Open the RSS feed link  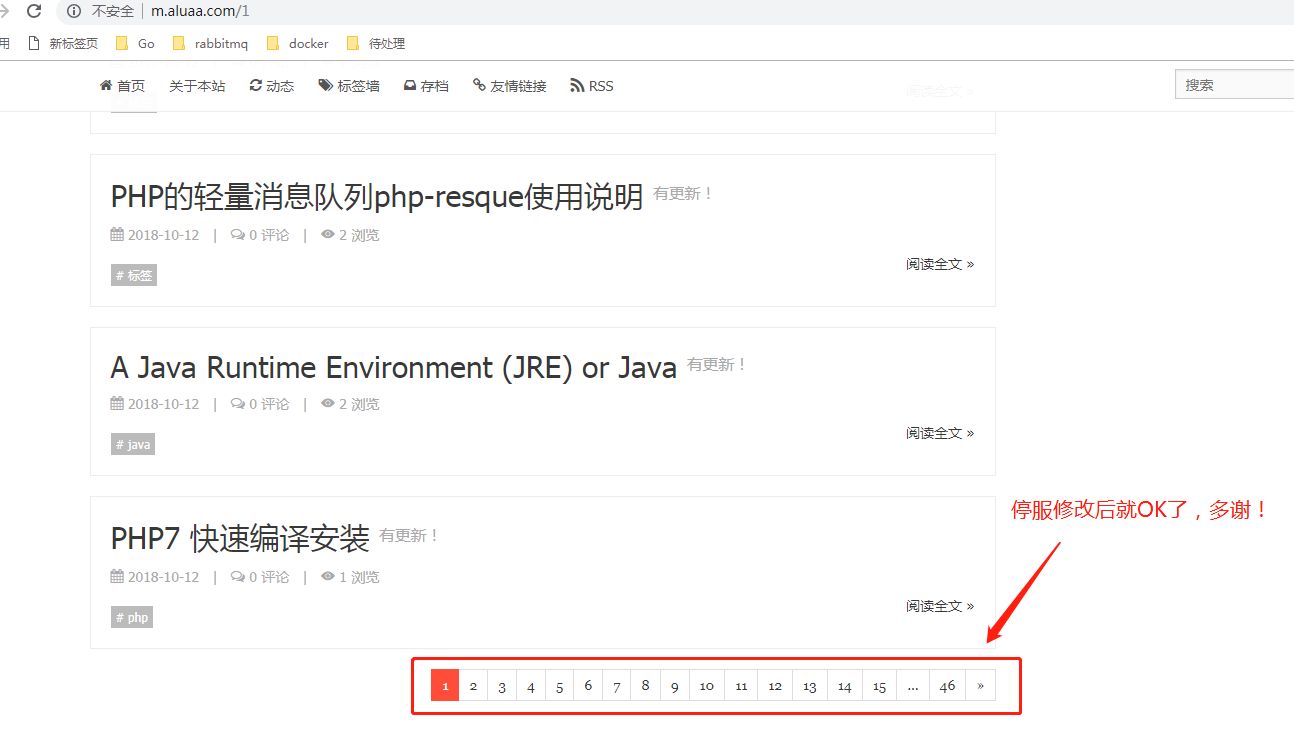[592, 86]
